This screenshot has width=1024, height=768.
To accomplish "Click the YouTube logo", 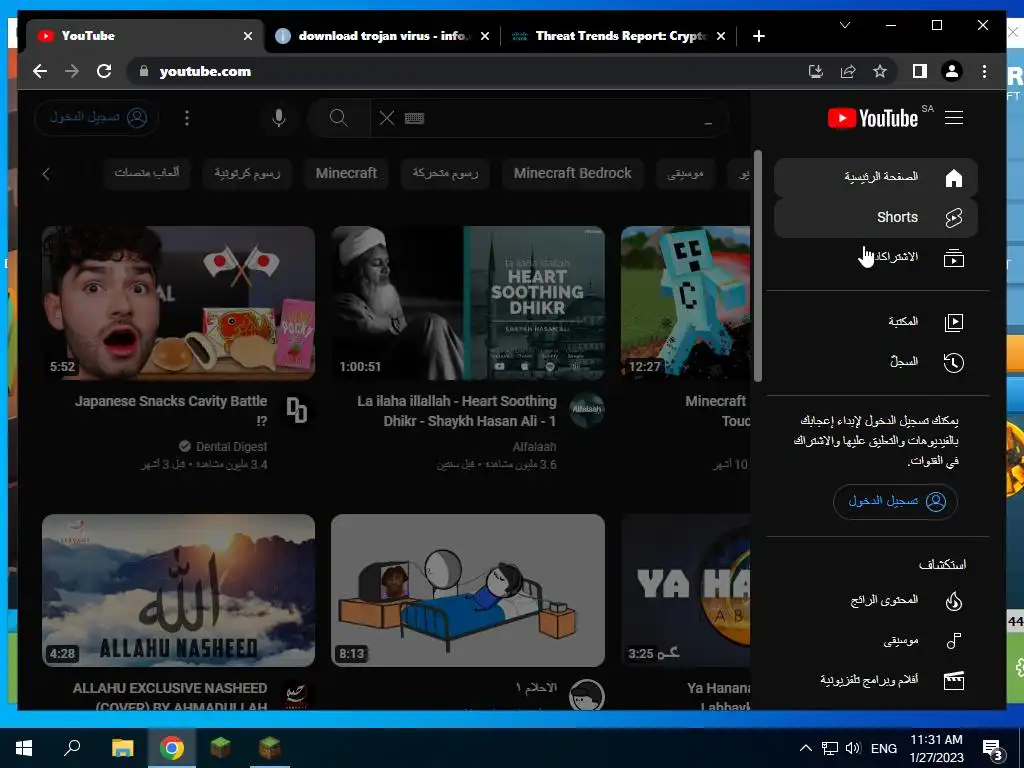I will click(872, 118).
